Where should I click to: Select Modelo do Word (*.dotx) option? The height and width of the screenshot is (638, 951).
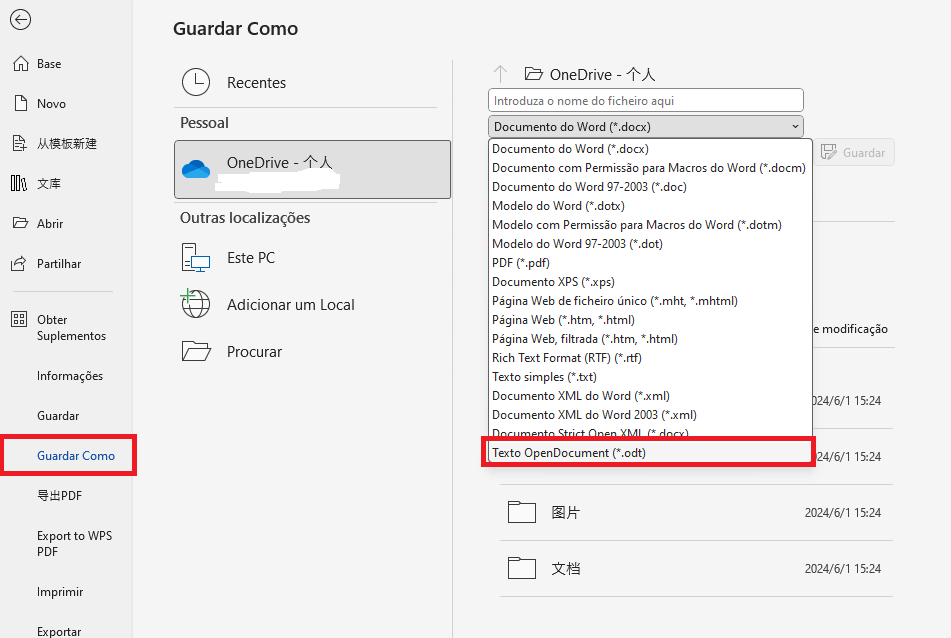[x=650, y=206]
